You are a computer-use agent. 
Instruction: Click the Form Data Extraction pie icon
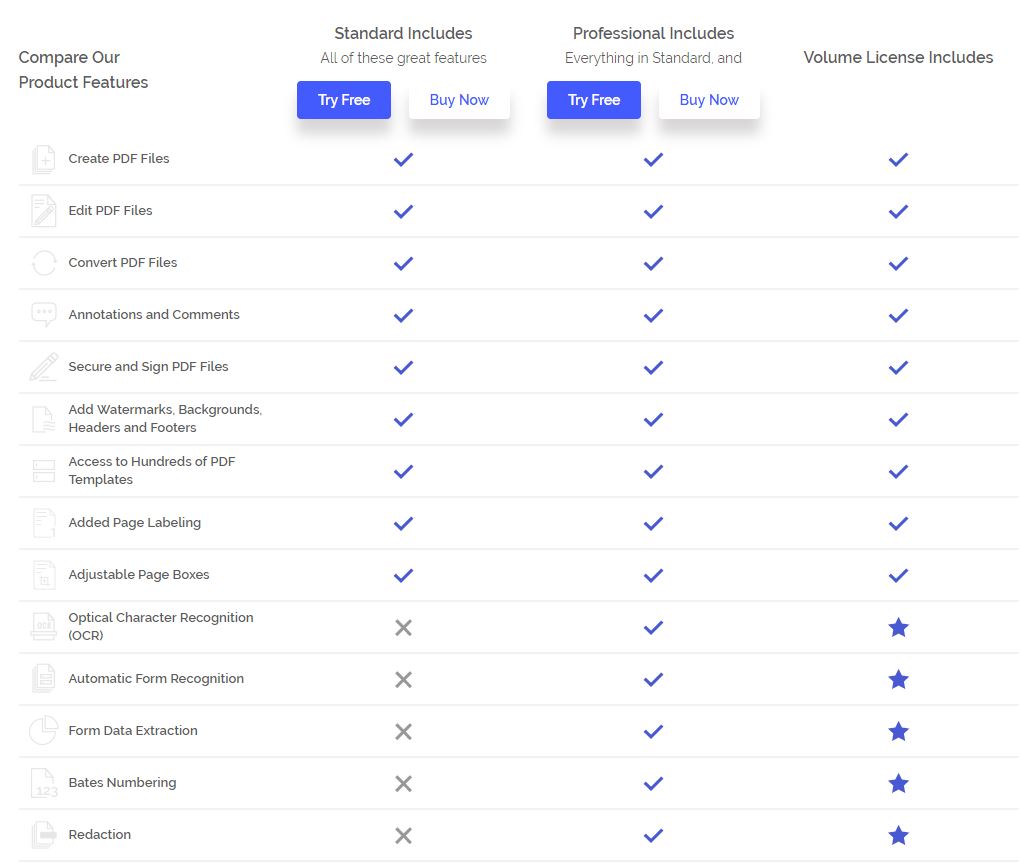pos(43,731)
